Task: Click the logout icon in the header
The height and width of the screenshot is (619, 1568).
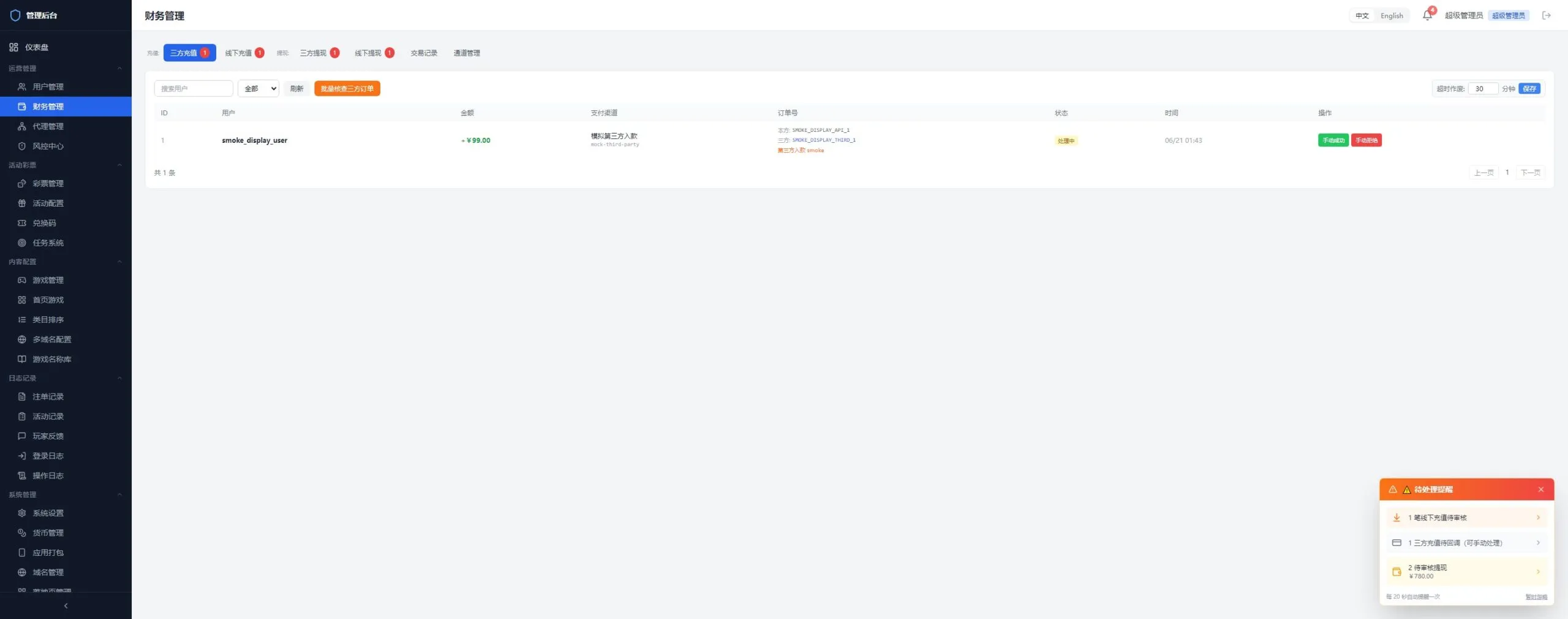Action: click(x=1546, y=15)
